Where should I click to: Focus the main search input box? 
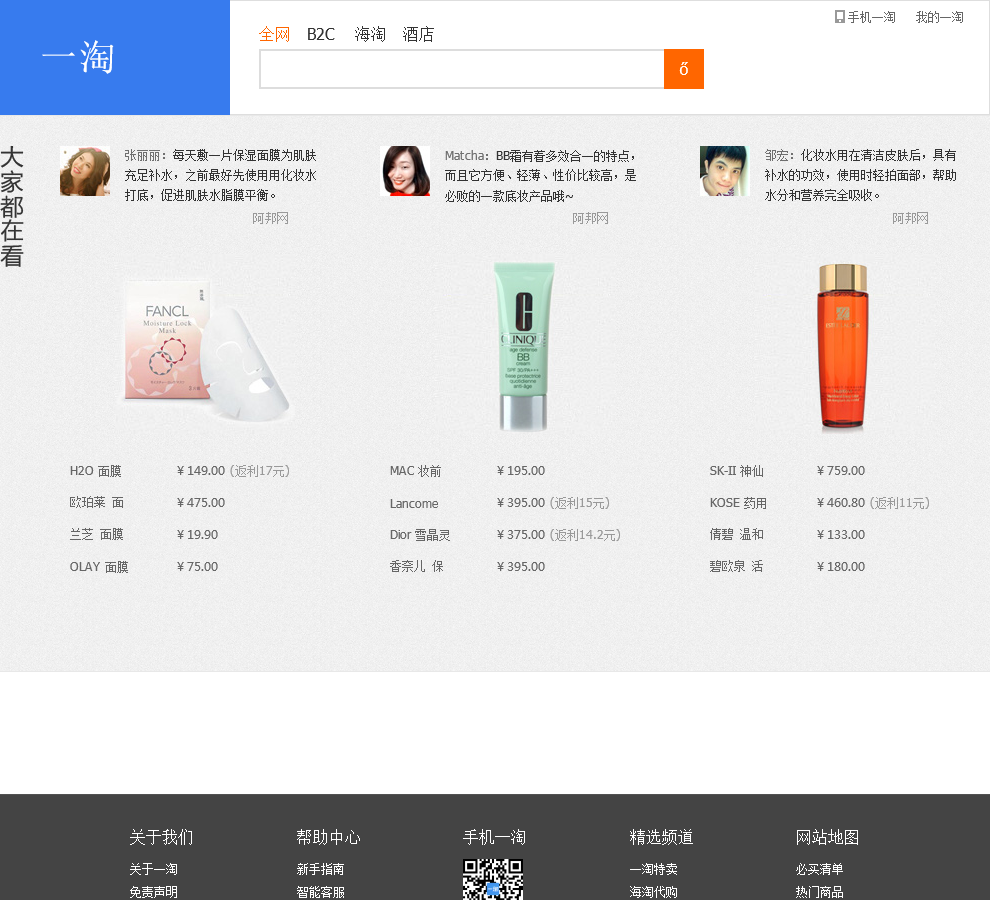[x=462, y=69]
